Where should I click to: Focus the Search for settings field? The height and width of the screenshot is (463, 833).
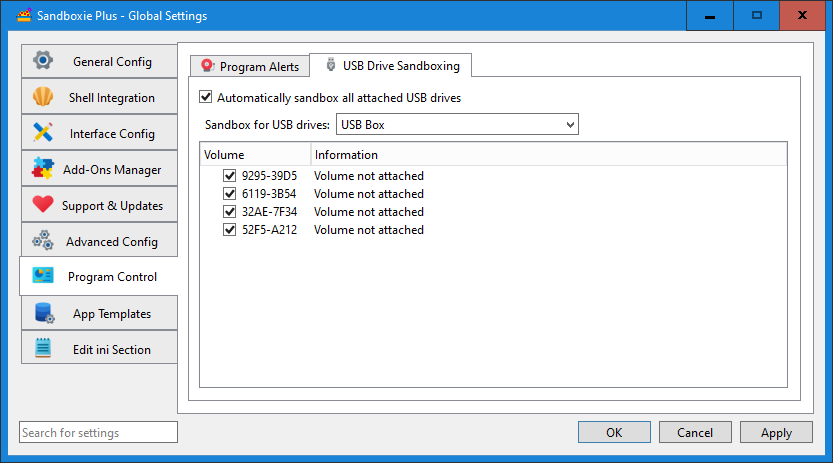(98, 433)
